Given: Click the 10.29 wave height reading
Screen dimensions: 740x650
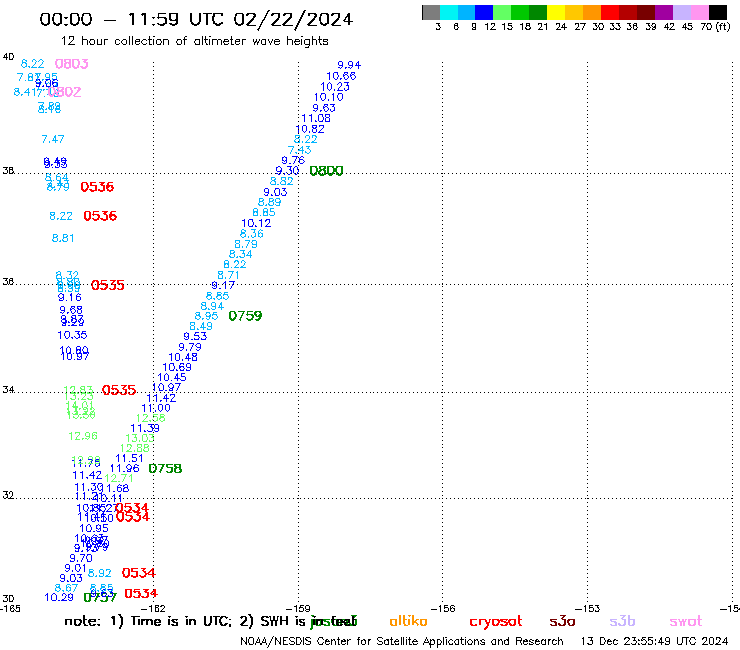Looking at the screenshot, I should tap(59, 598).
